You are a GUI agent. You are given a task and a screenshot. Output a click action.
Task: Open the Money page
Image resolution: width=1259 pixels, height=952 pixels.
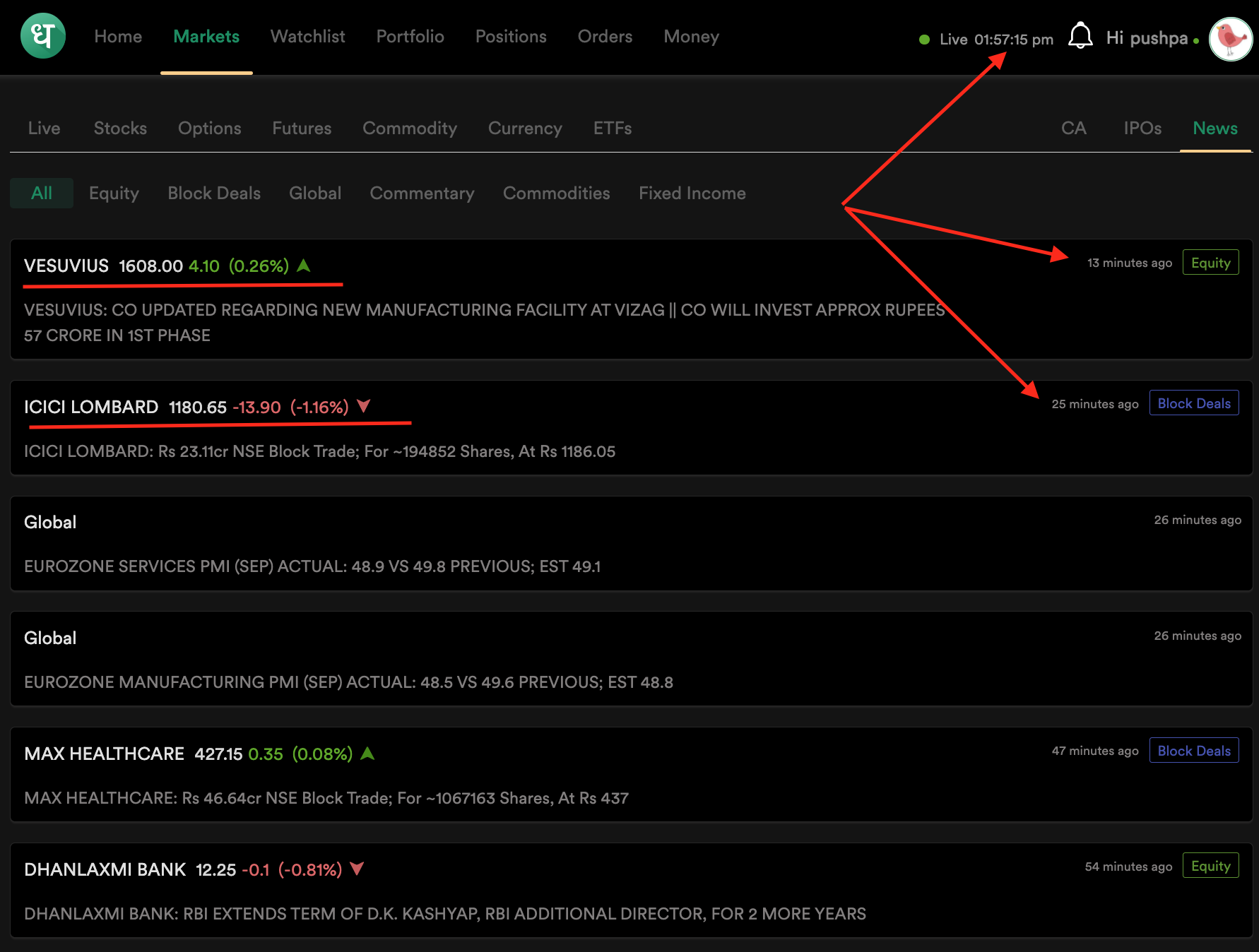[x=691, y=37]
